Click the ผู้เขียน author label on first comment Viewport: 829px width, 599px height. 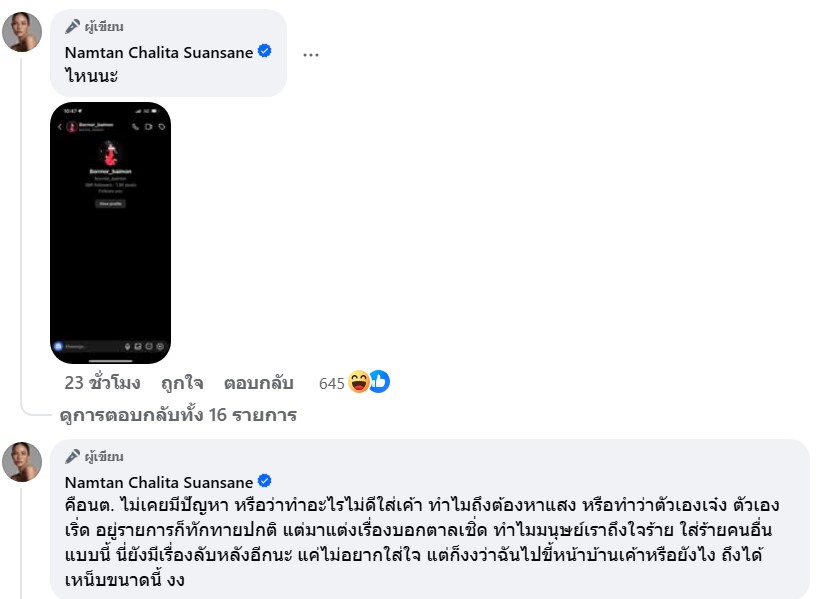[104, 26]
